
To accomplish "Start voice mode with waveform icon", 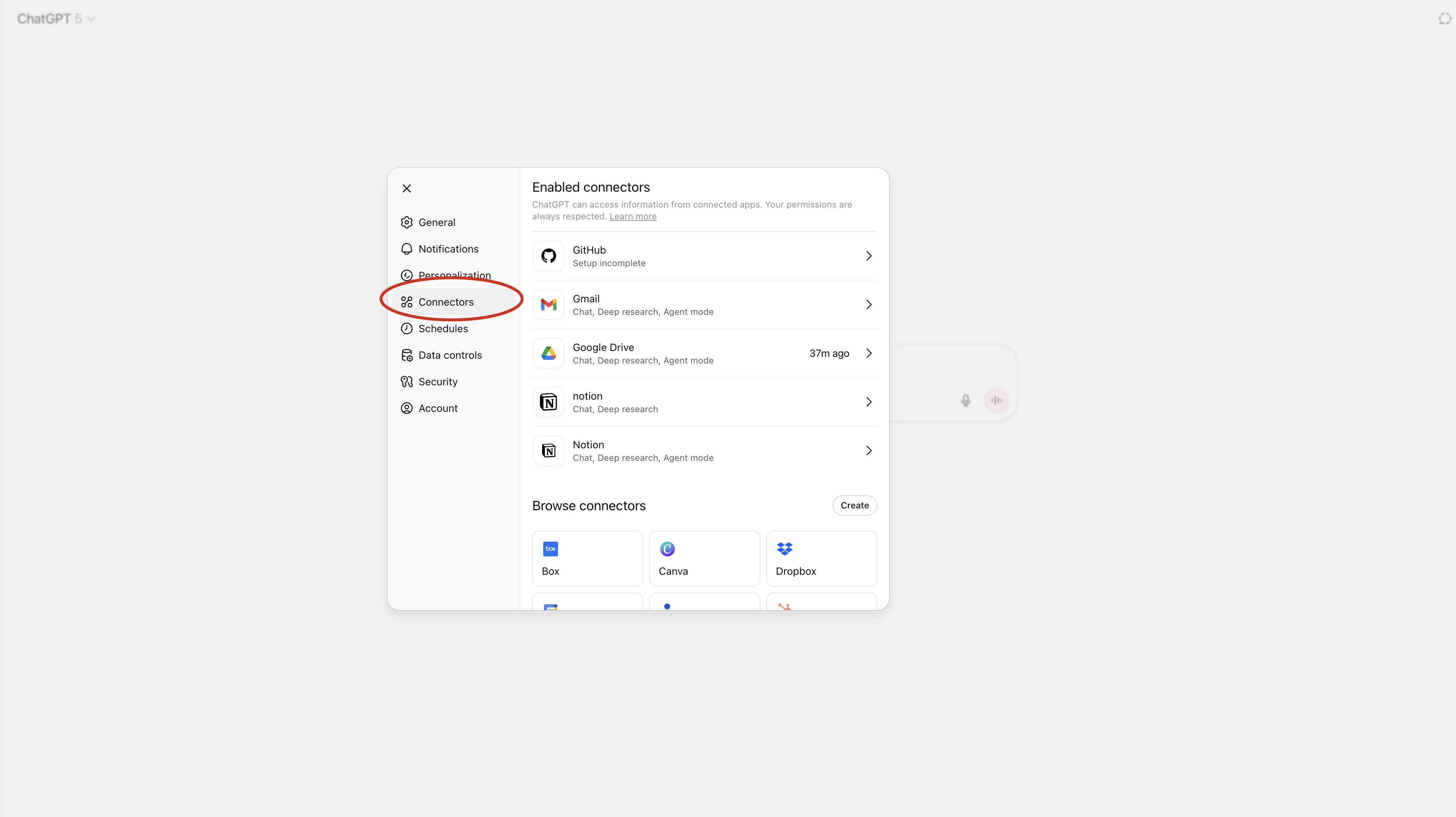I will pos(996,400).
